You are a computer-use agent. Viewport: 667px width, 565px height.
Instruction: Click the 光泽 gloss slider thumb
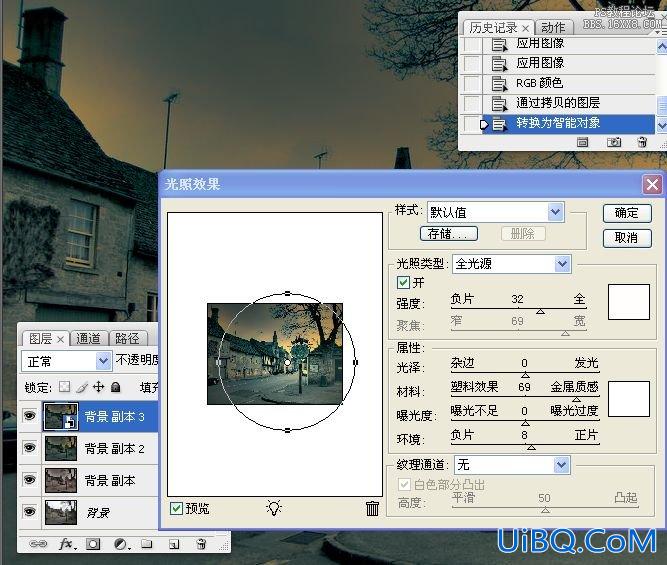coord(525,375)
